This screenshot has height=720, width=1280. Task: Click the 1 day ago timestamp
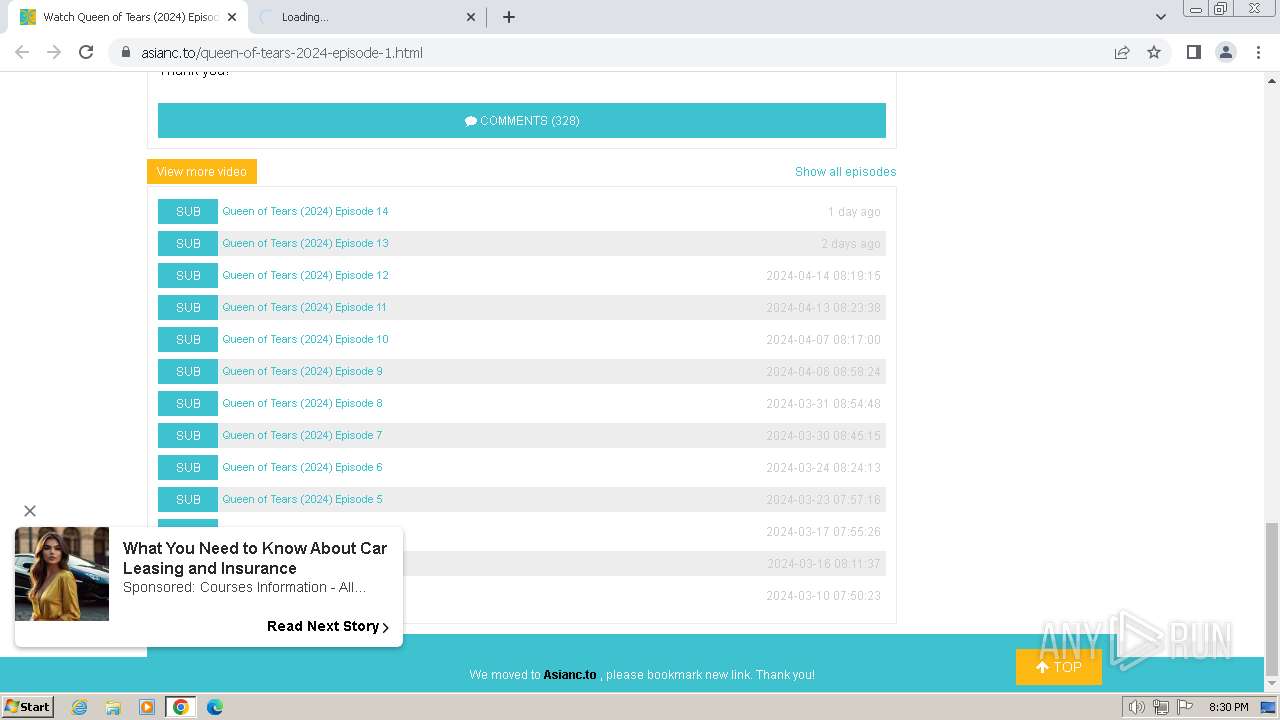854,212
